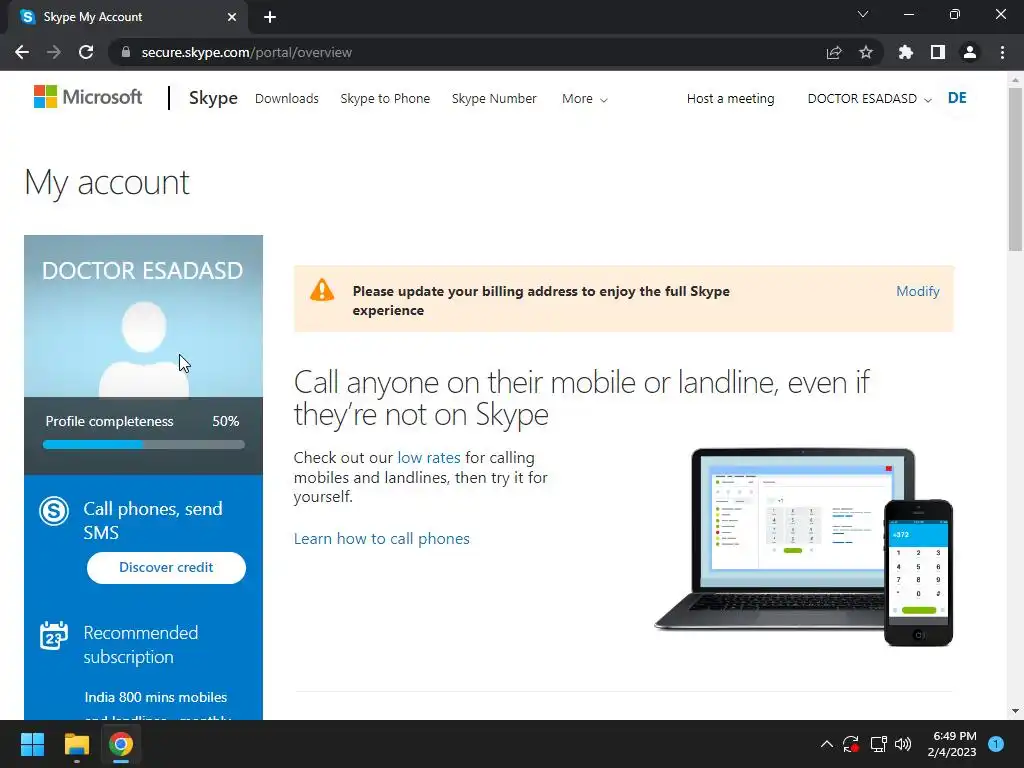Click the Skype brand link
This screenshot has width=1024, height=768.
coord(213,98)
